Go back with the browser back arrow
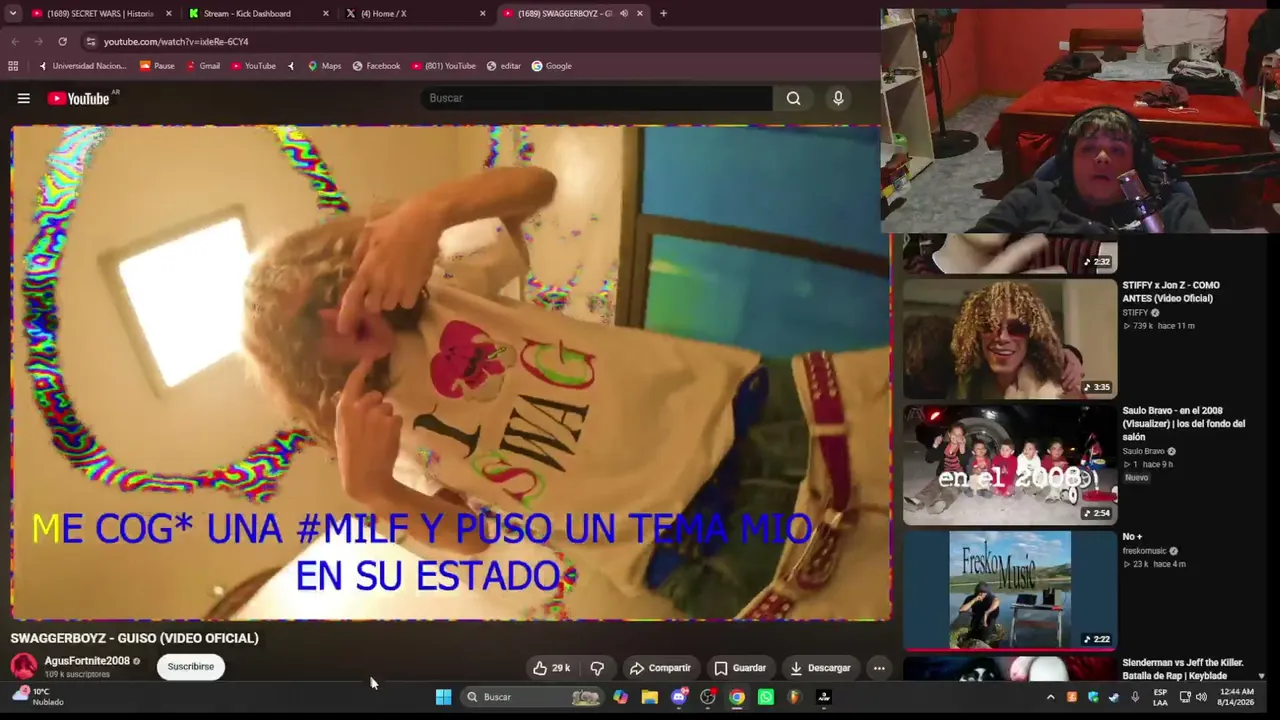 point(15,42)
